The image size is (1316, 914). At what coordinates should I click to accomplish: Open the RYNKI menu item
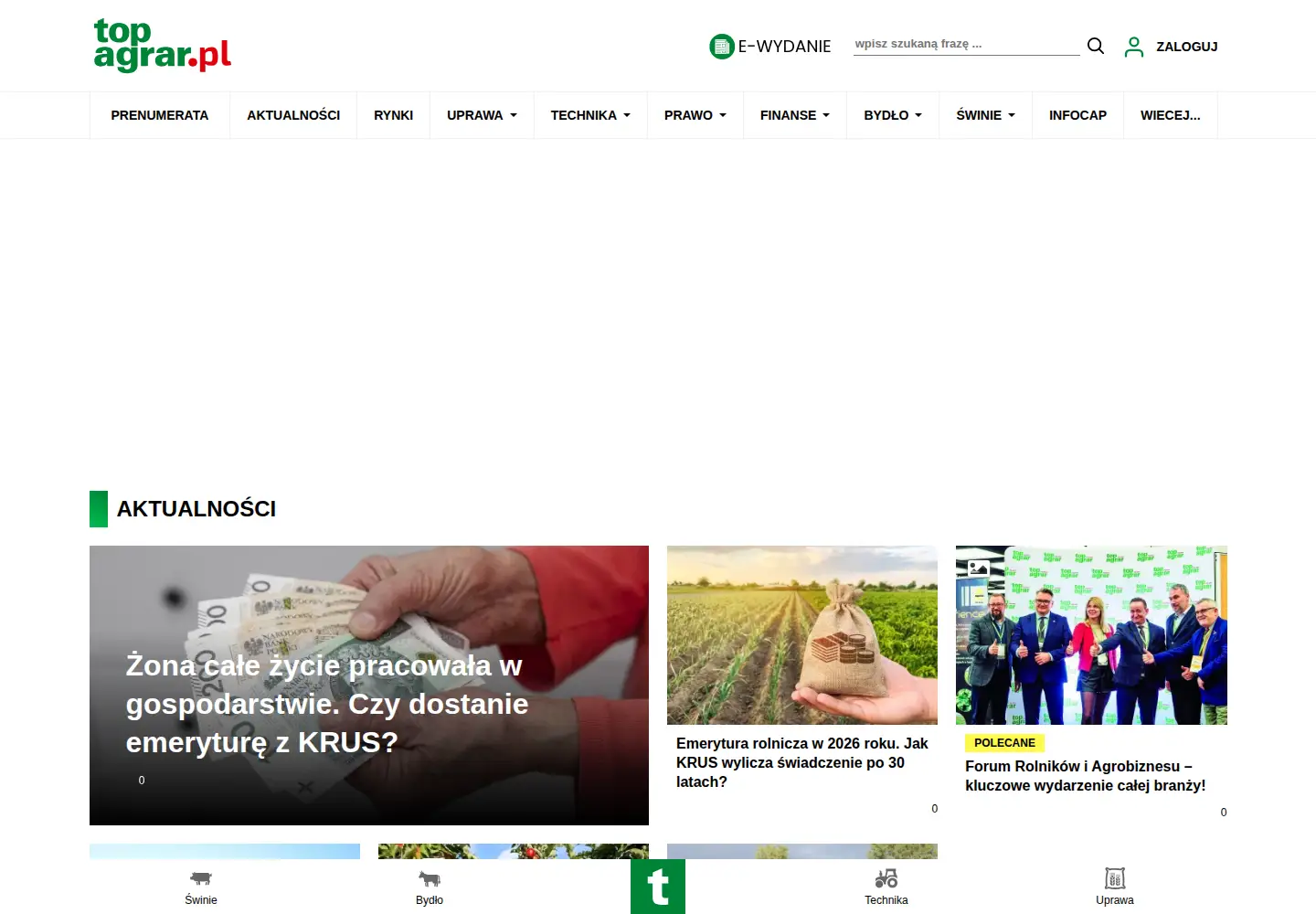[393, 115]
